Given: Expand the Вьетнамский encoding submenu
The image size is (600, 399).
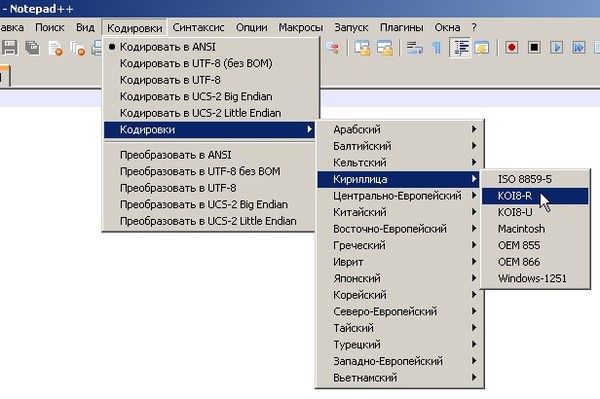Looking at the screenshot, I should (399, 378).
